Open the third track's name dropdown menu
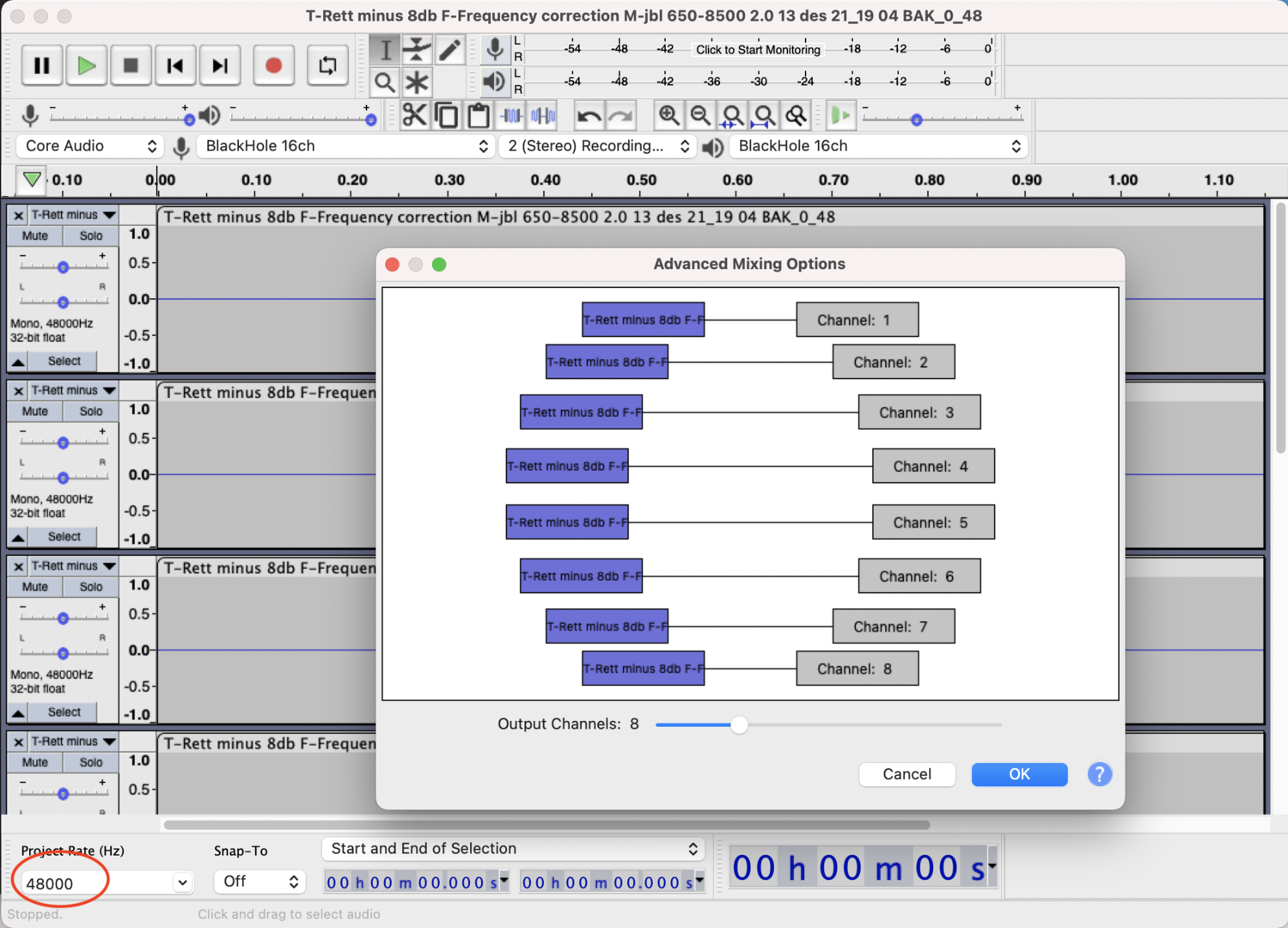 point(74,565)
